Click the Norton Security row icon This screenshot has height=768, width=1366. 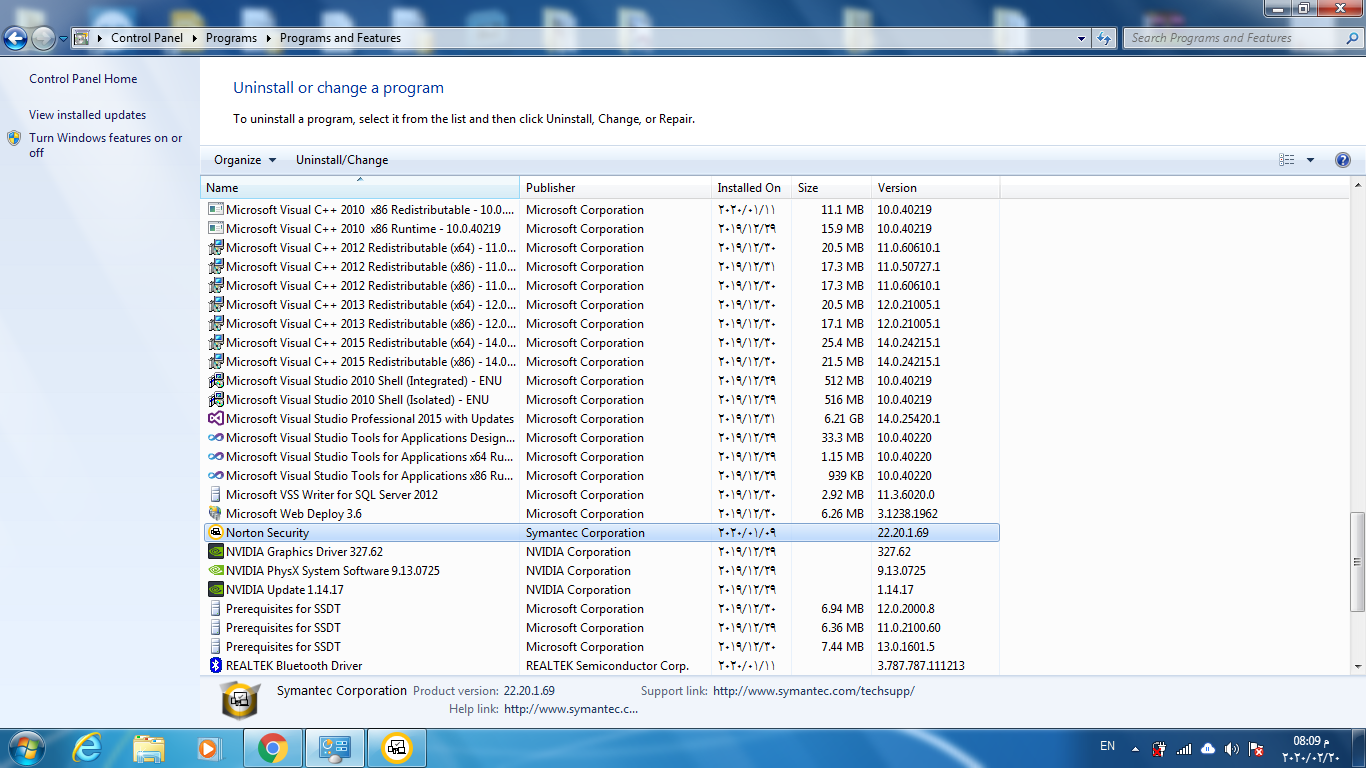point(215,533)
